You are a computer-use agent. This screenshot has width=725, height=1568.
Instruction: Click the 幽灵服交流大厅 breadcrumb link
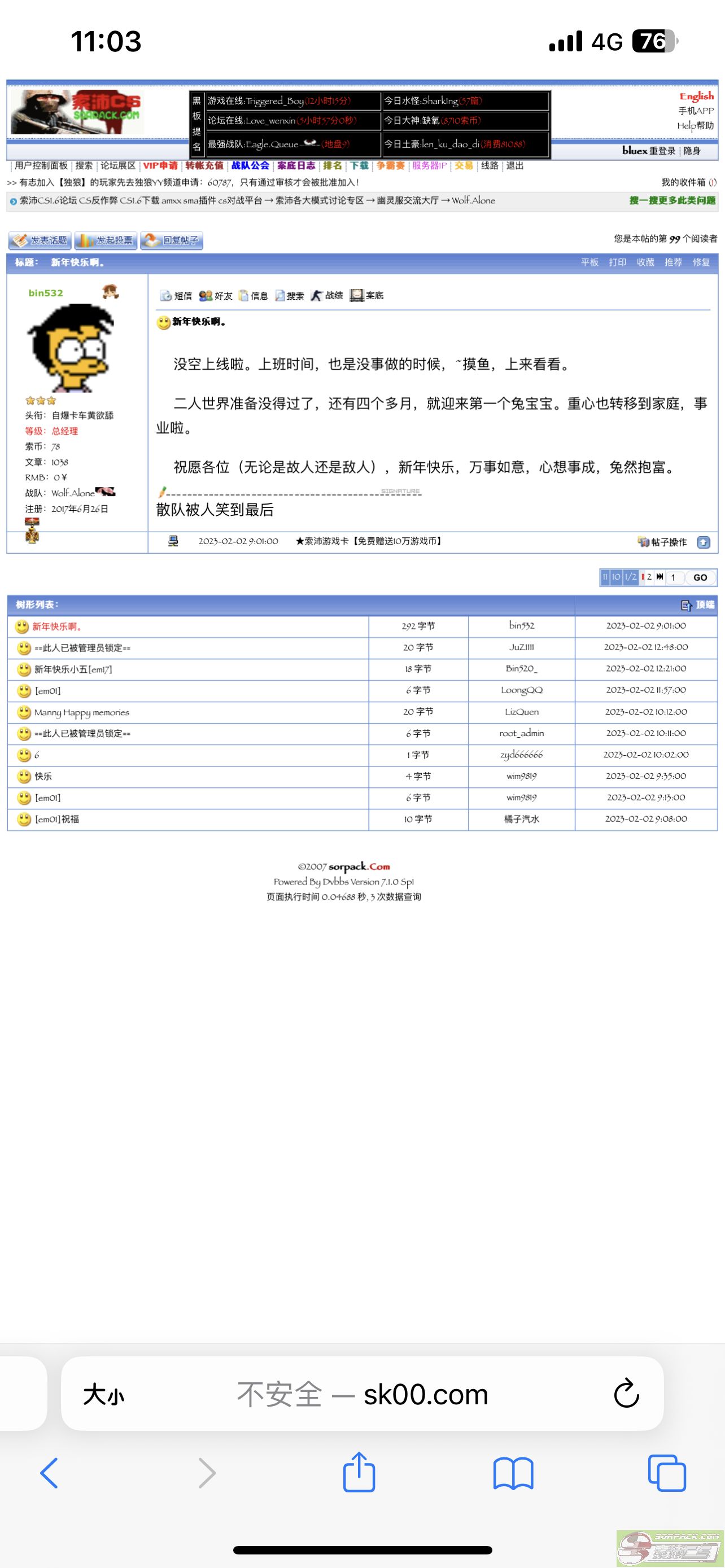click(x=407, y=200)
